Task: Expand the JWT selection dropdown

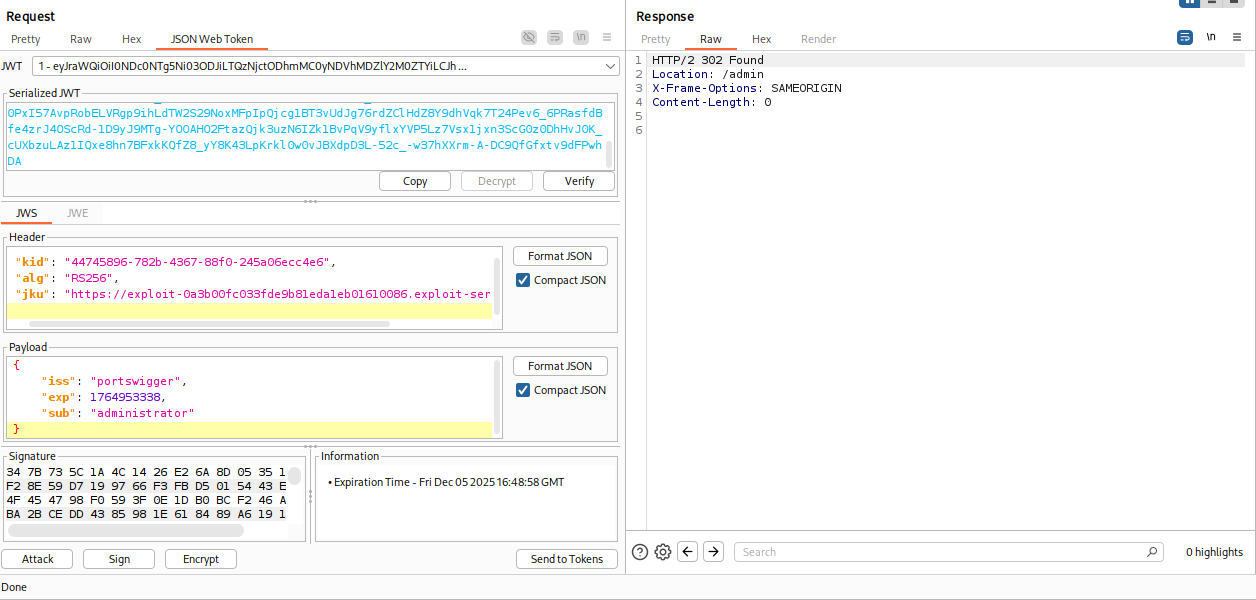Action: [x=610, y=66]
